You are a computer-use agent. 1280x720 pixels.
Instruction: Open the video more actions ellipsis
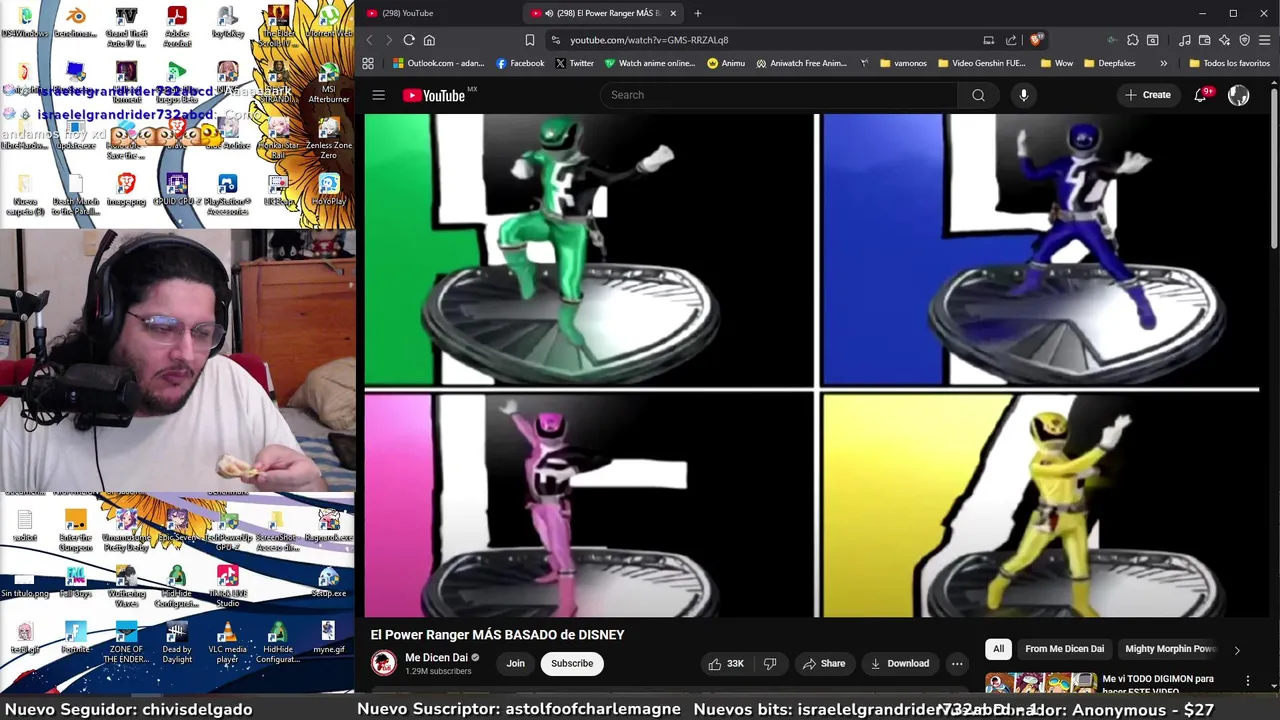(x=957, y=663)
